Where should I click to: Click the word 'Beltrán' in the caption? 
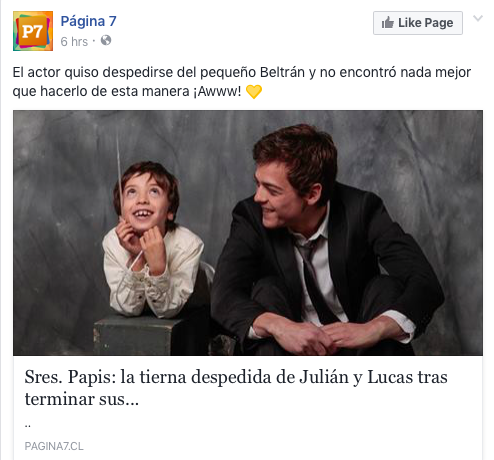282,72
